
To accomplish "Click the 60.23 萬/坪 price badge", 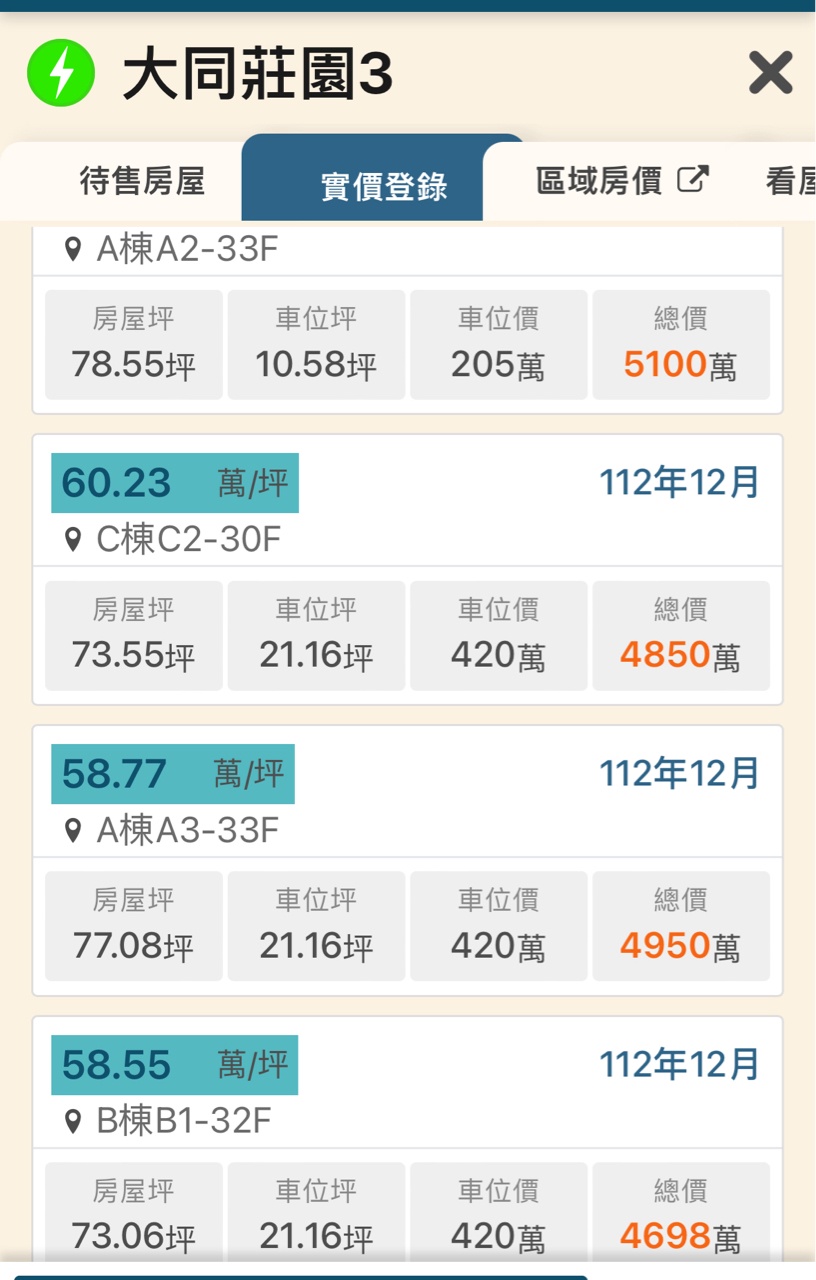I will click(x=175, y=483).
